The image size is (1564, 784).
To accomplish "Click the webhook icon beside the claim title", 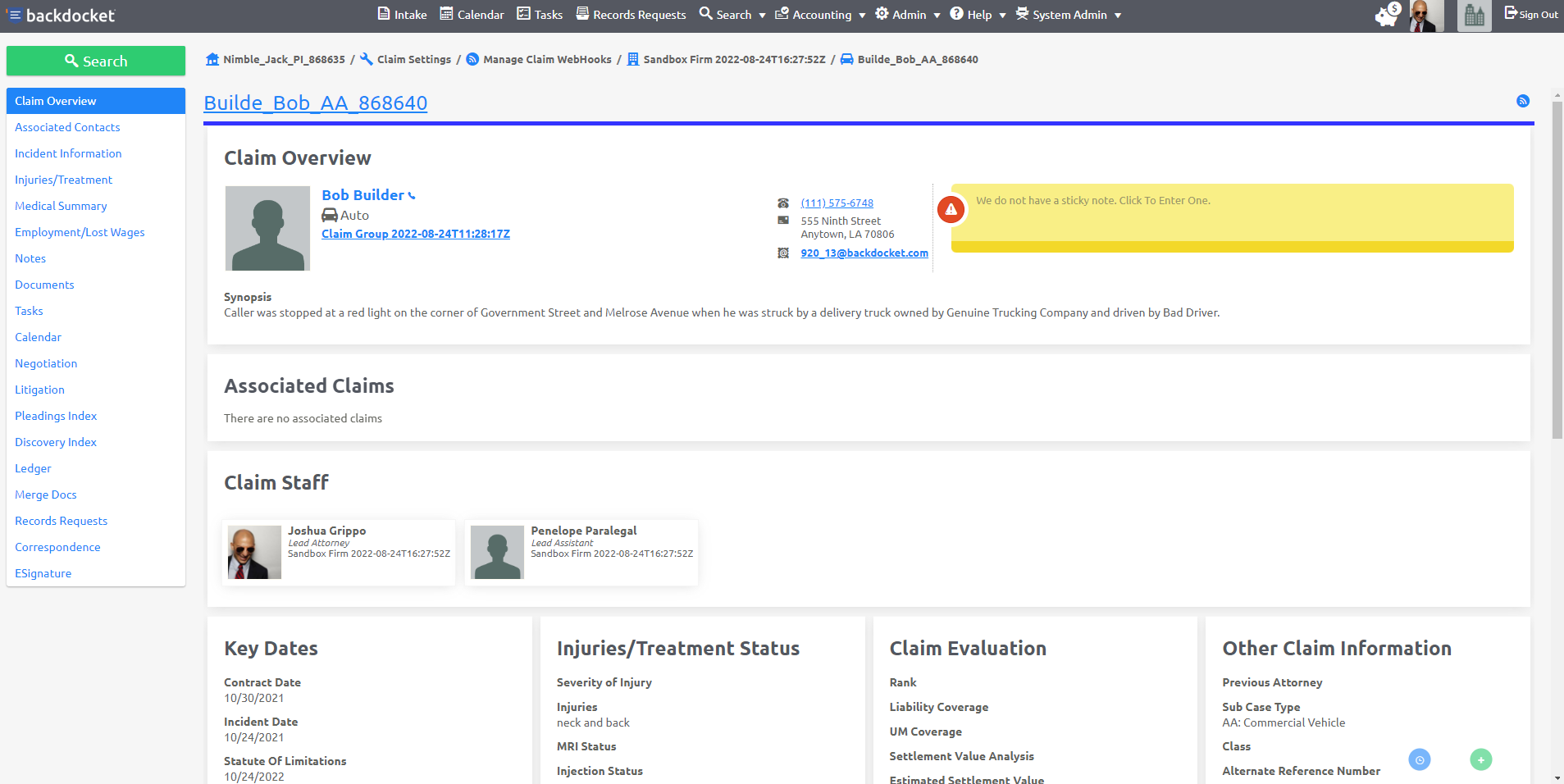I will click(1523, 101).
